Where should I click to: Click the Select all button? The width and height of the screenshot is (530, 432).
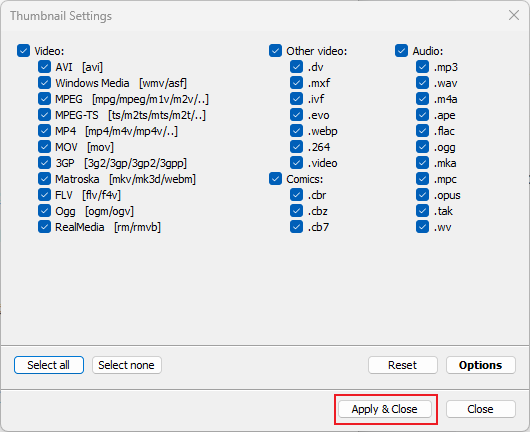pos(49,365)
